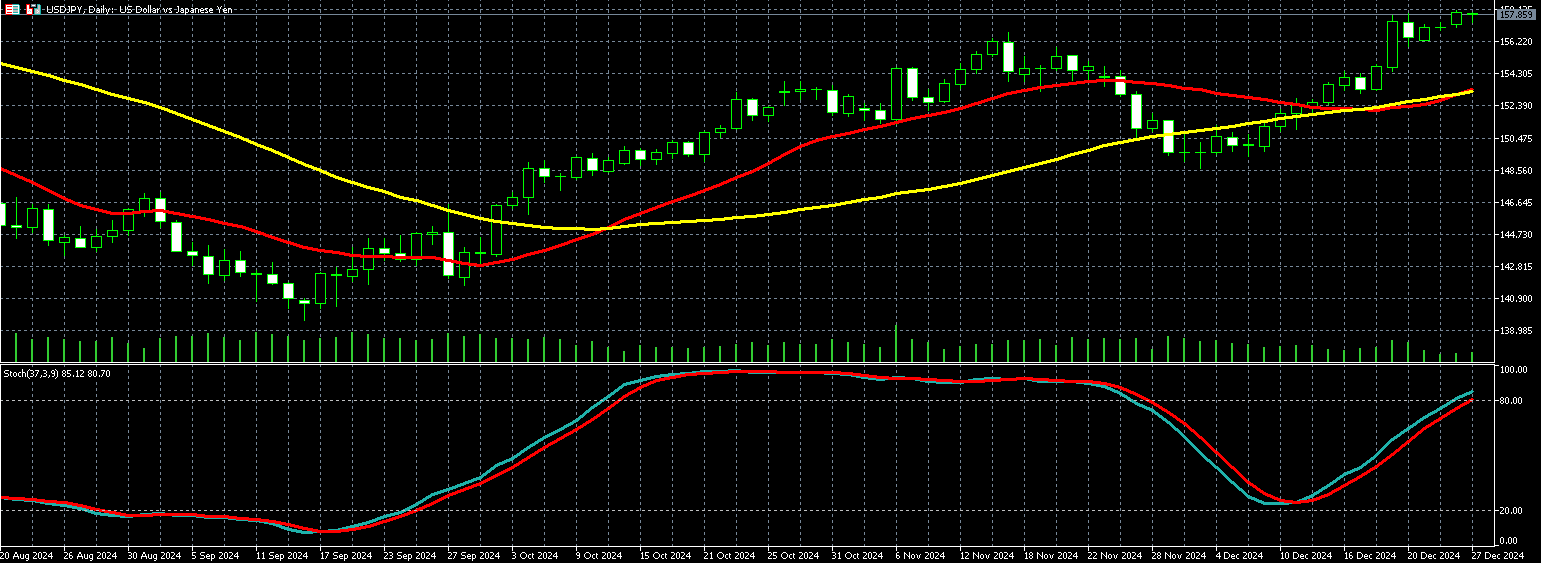1541x563 pixels.
Task: Click the 20.00 Stochastic level label
Action: point(1512,511)
